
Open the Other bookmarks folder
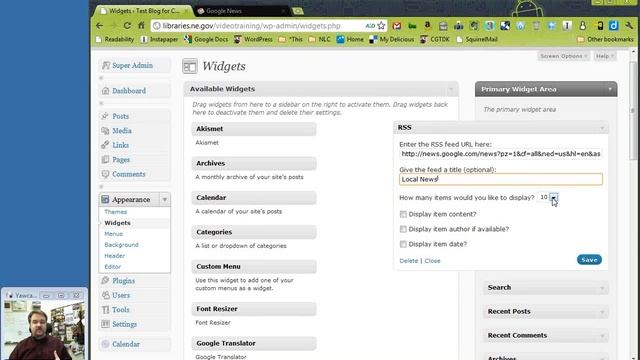(x=605, y=39)
